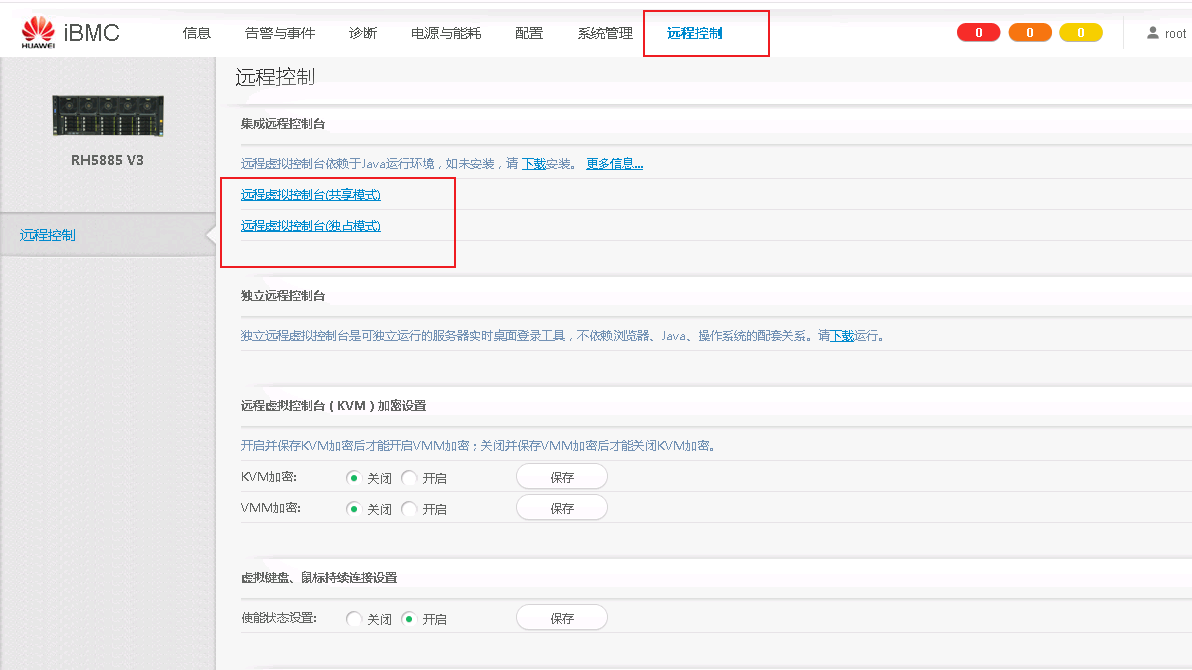Disable 使能状态设置 by selecting 关闭
This screenshot has height=670, width=1192.
click(x=353, y=617)
